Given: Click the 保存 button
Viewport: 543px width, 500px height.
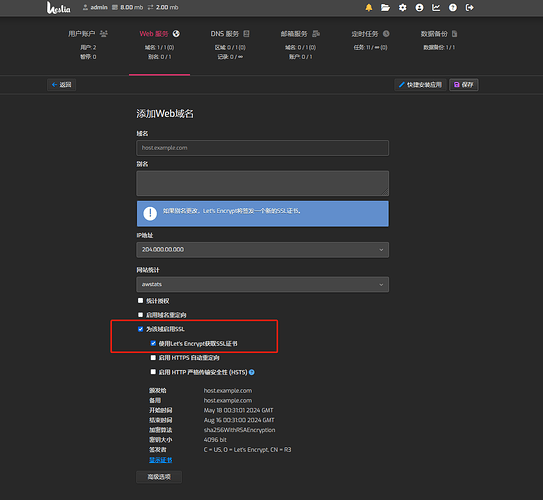Looking at the screenshot, I should pos(464,84).
